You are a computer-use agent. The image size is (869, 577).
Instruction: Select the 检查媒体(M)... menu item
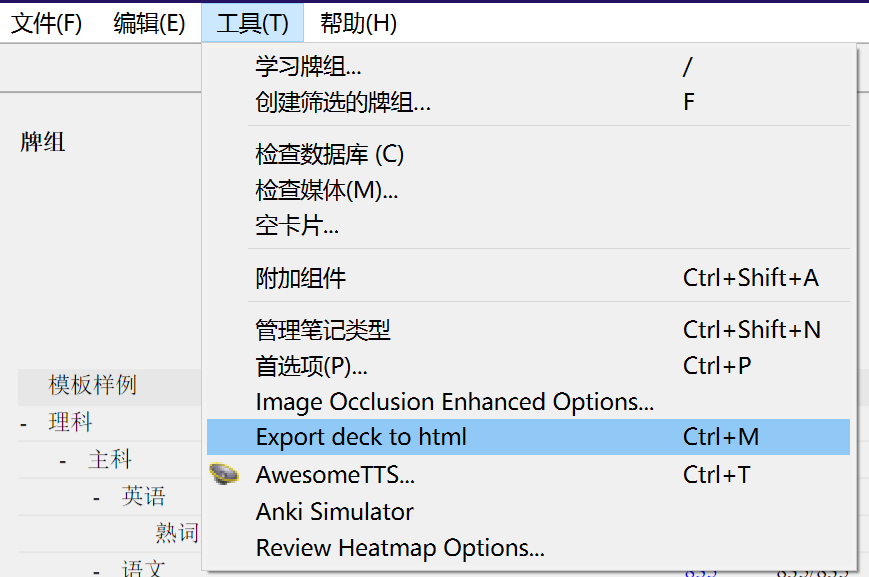coord(327,190)
